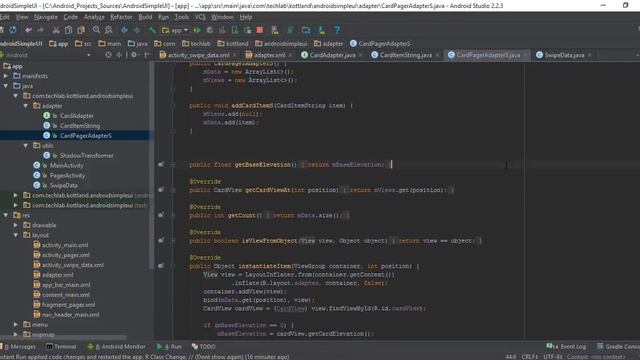Click Scroll from Source target icon

click(108, 55)
